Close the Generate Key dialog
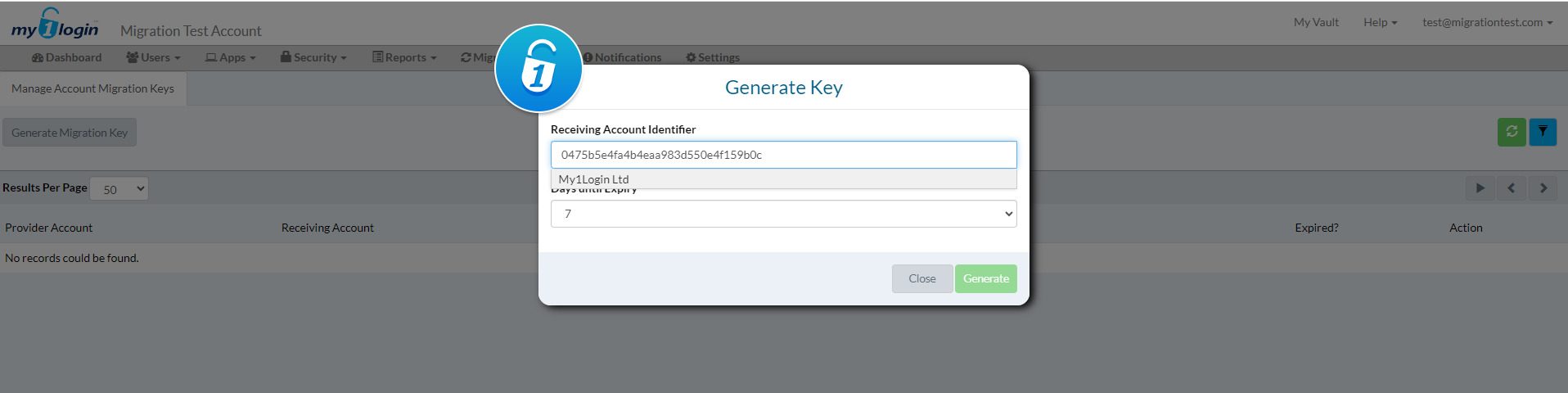Image resolution: width=1568 pixels, height=393 pixels. (921, 278)
